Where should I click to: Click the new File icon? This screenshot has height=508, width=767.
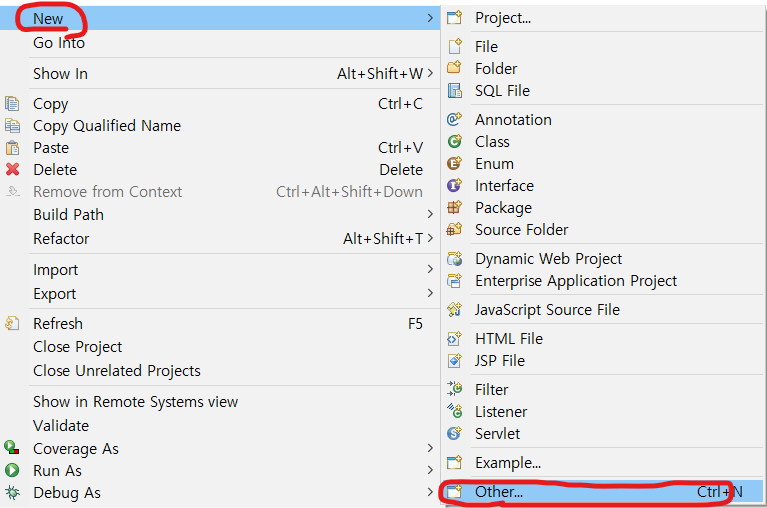click(x=455, y=46)
